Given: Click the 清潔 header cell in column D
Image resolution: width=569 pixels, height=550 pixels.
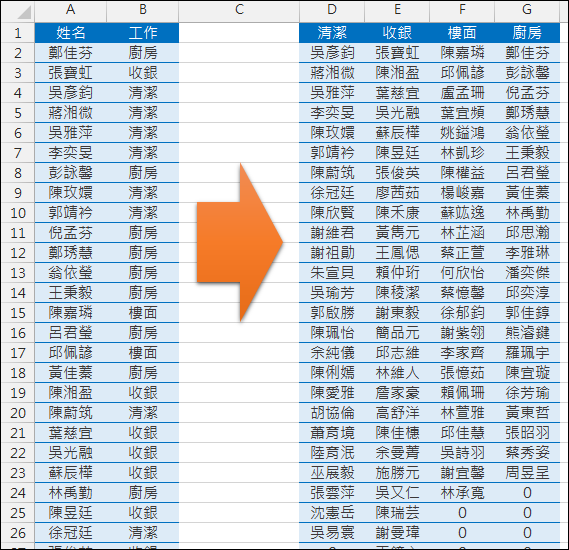Looking at the screenshot, I should click(332, 33).
